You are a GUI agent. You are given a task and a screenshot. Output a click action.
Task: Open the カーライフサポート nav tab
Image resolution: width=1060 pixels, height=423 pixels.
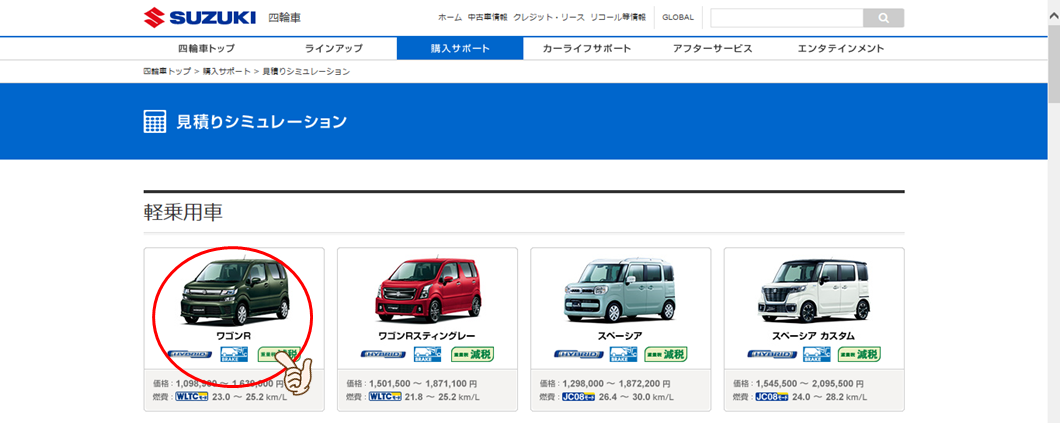(587, 49)
